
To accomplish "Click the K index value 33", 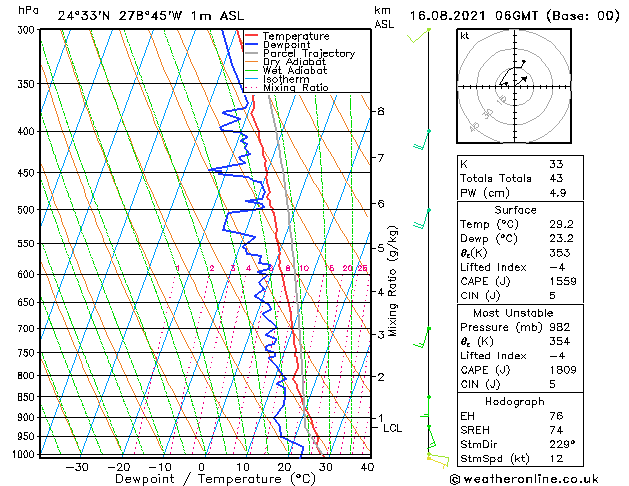I will click(x=556, y=164).
